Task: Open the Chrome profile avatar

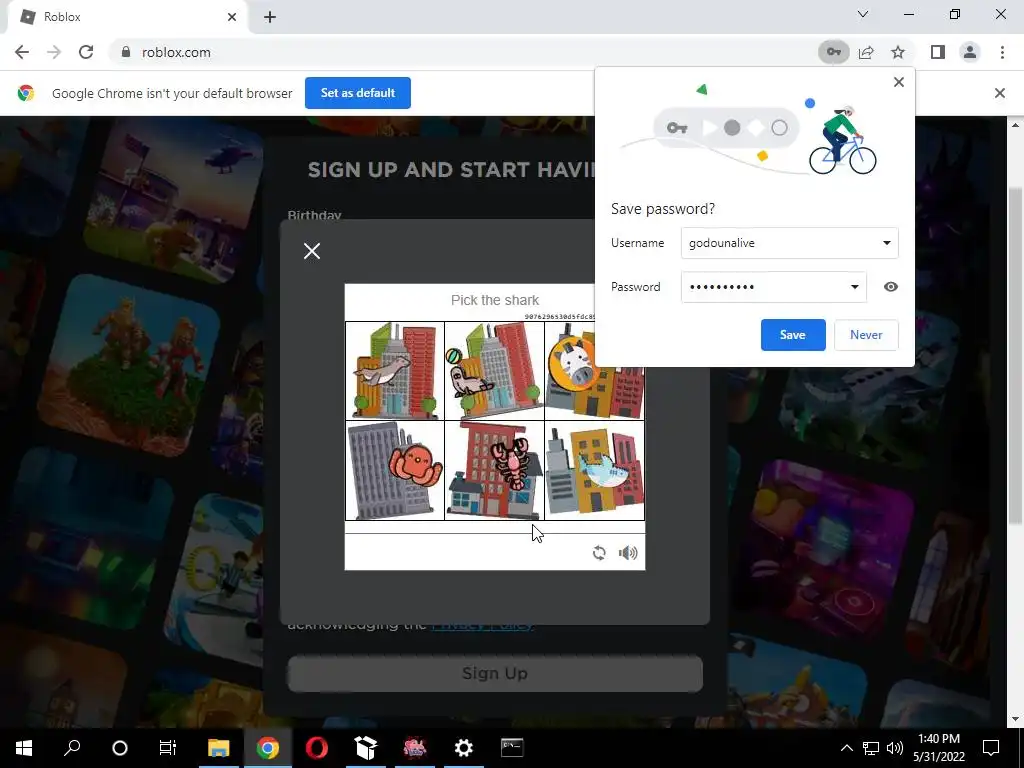Action: click(970, 52)
